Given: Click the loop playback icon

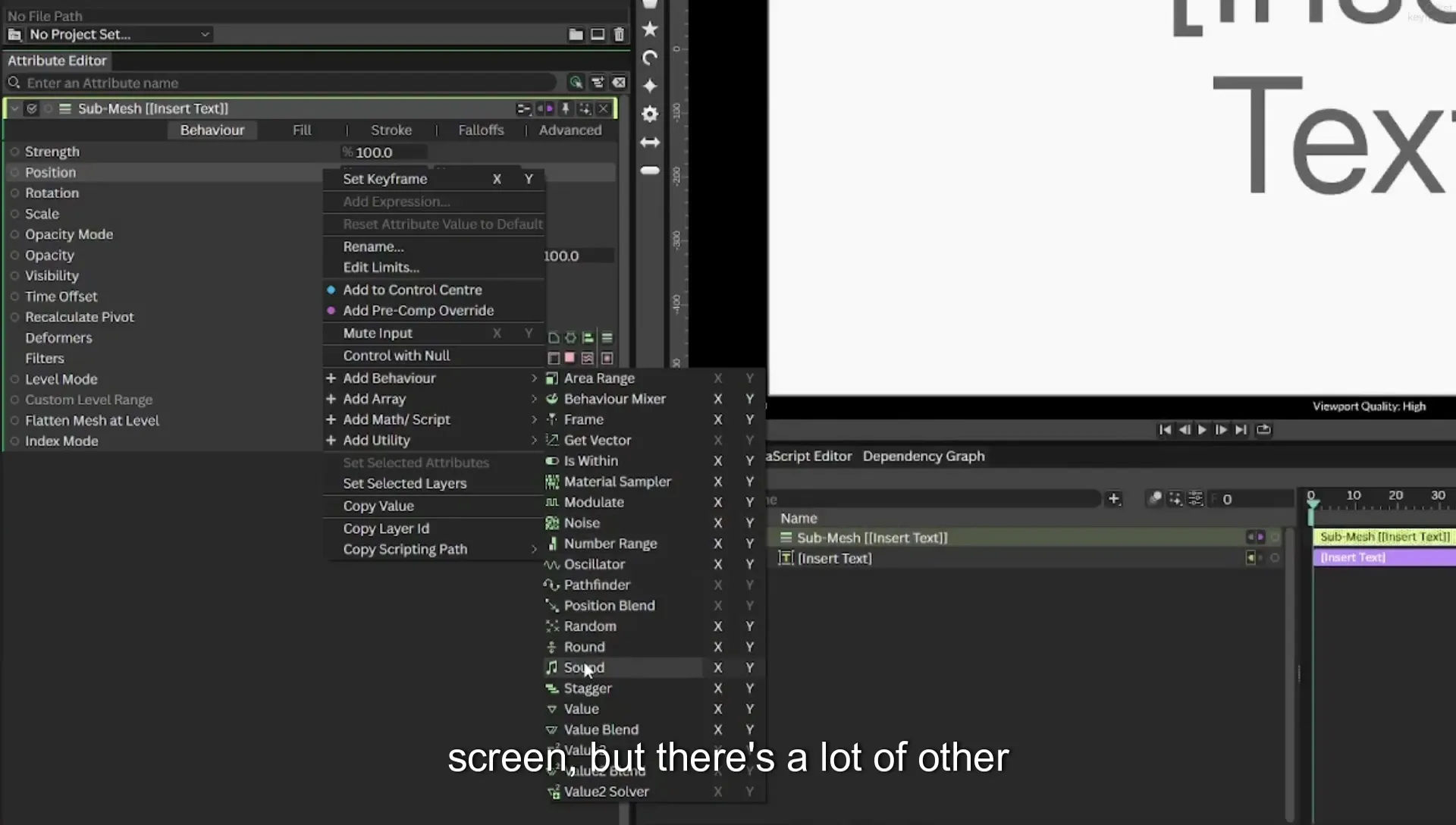Looking at the screenshot, I should [x=1263, y=430].
